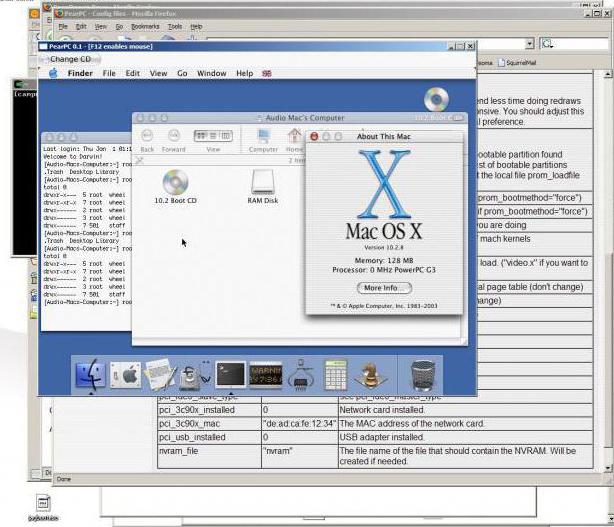The height and width of the screenshot is (527, 614).
Task: Open the Trash in the Dock
Action: pos(423,375)
